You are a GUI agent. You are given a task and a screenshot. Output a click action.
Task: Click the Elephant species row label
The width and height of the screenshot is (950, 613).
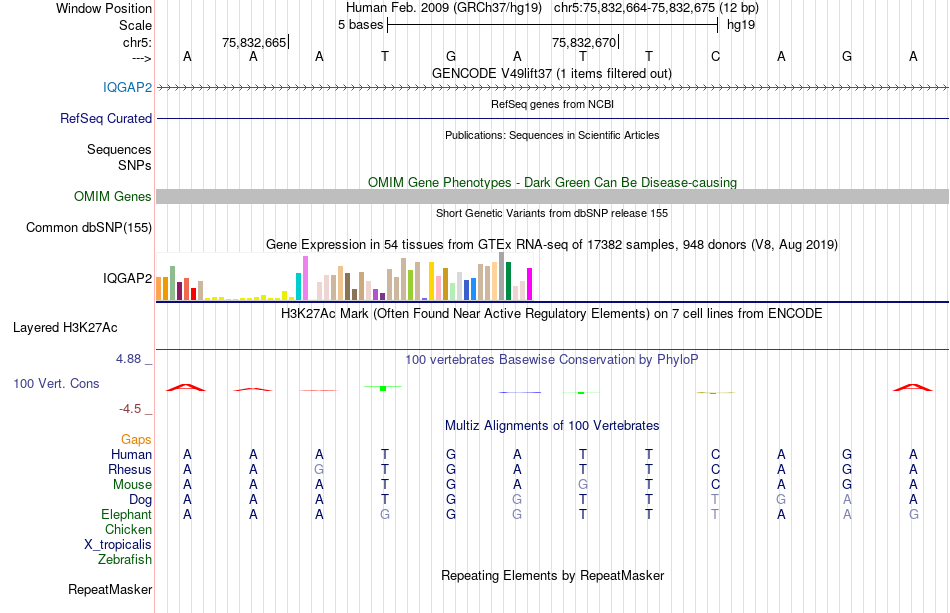[x=126, y=514]
